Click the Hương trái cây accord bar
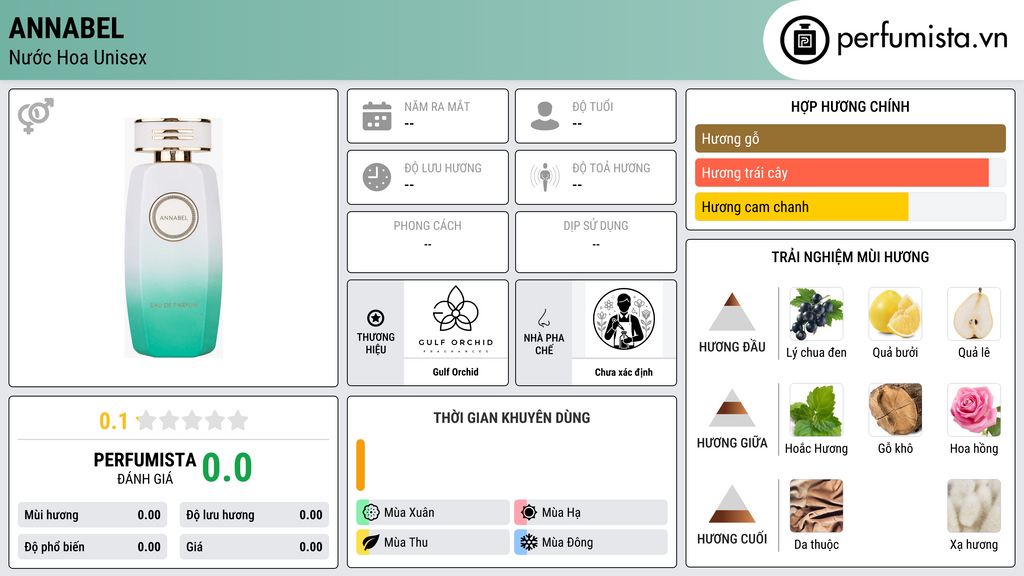This screenshot has width=1024, height=576. pos(850,173)
